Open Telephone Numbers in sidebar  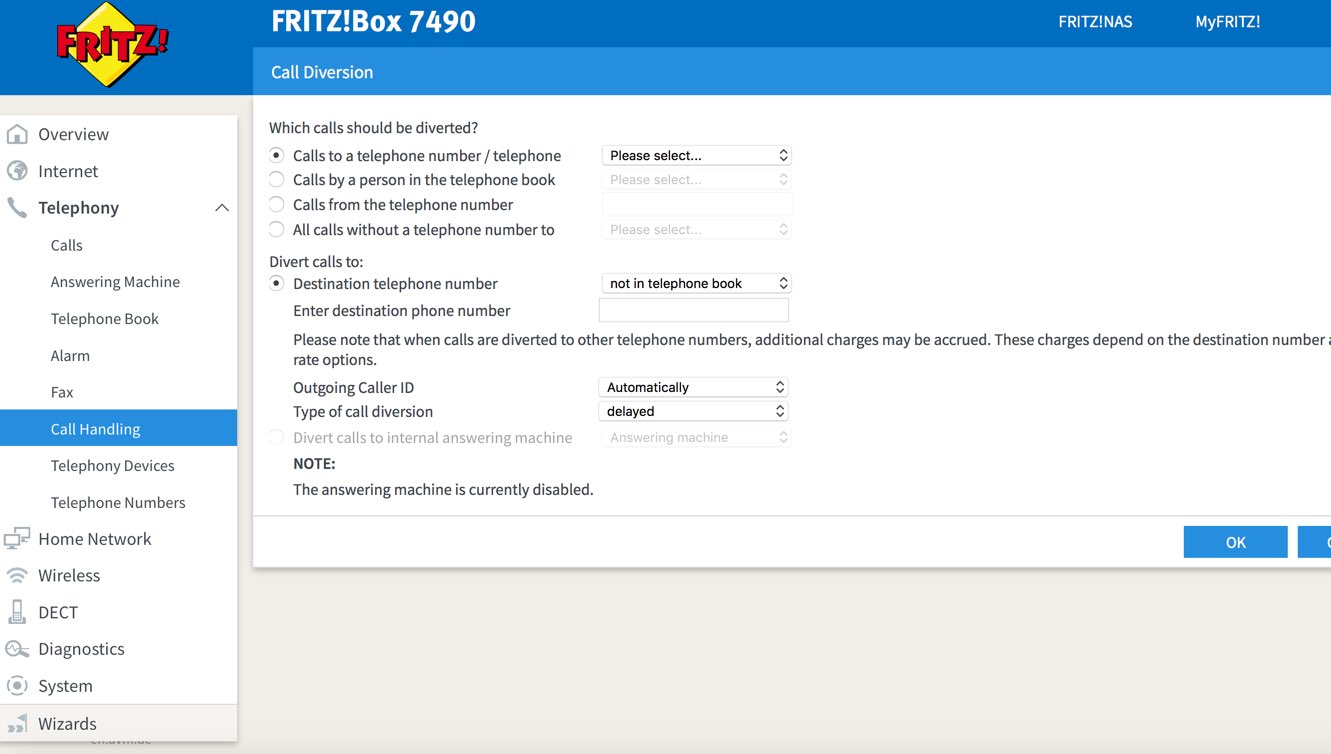tap(118, 503)
